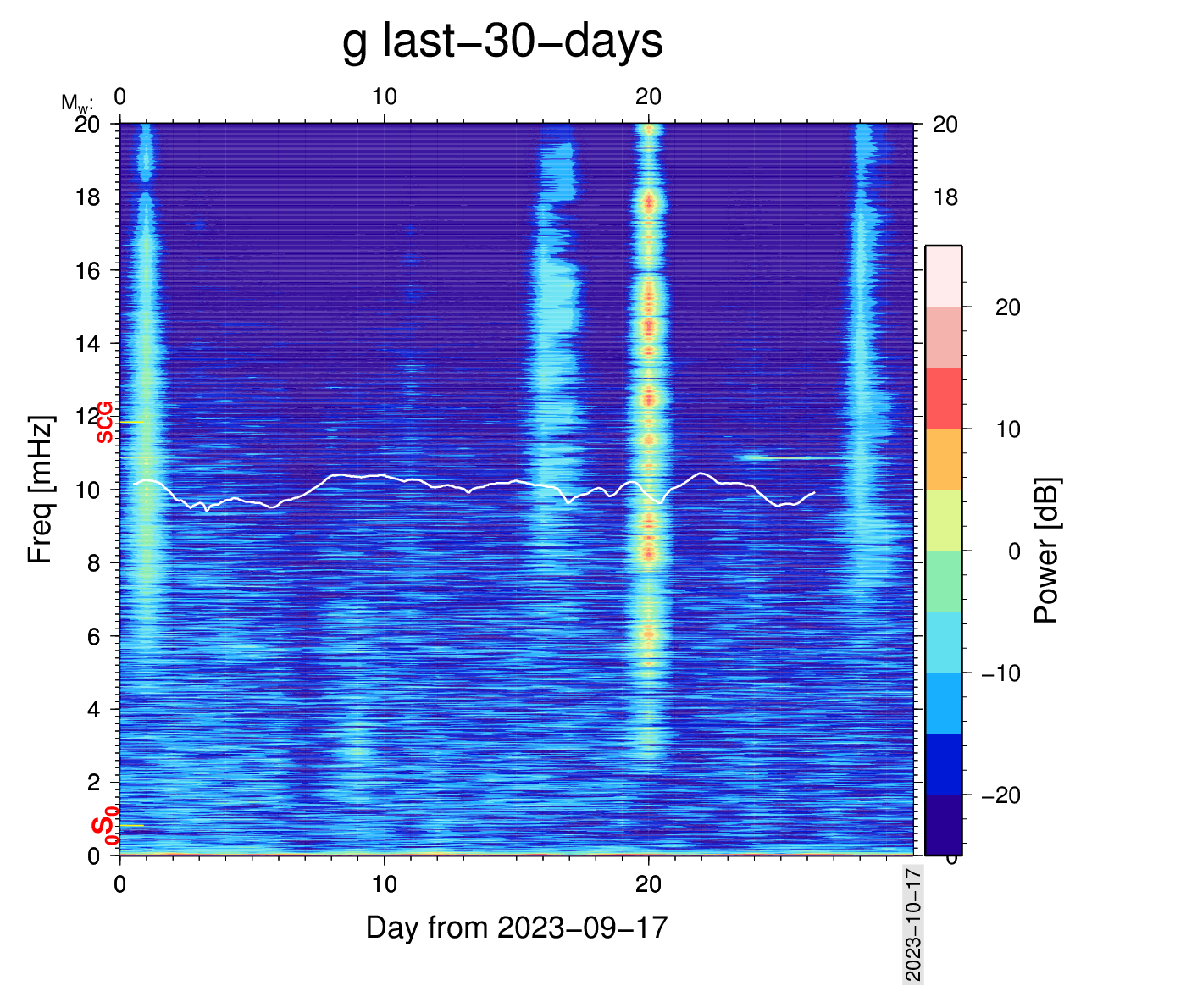Pick the dark purple bottom colorbar swatch
This screenshot has width=1186, height=1008.
[x=943, y=824]
